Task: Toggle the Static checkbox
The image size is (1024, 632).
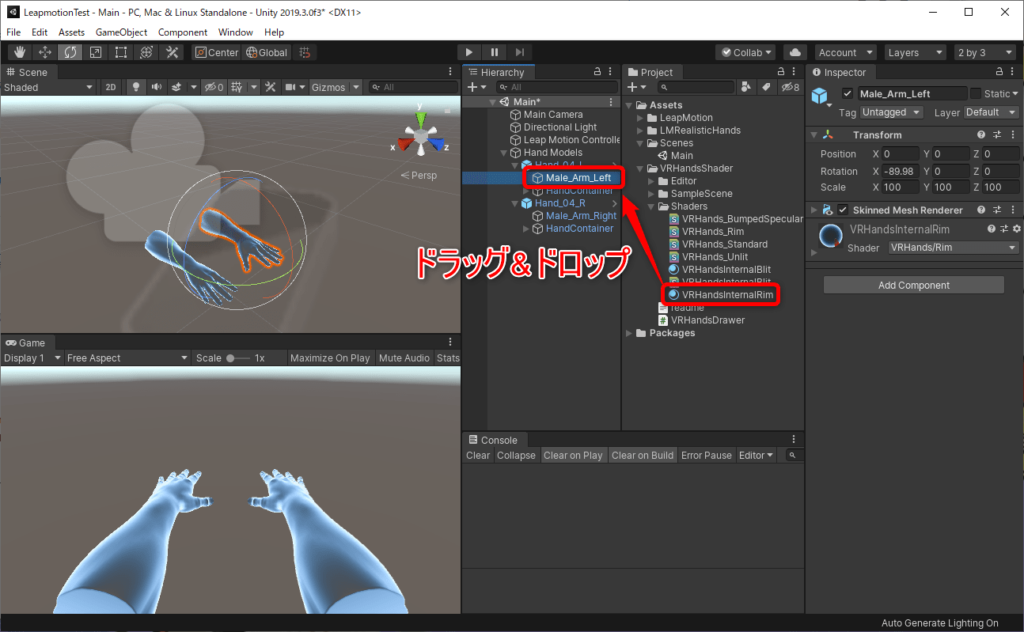Action: click(x=975, y=93)
